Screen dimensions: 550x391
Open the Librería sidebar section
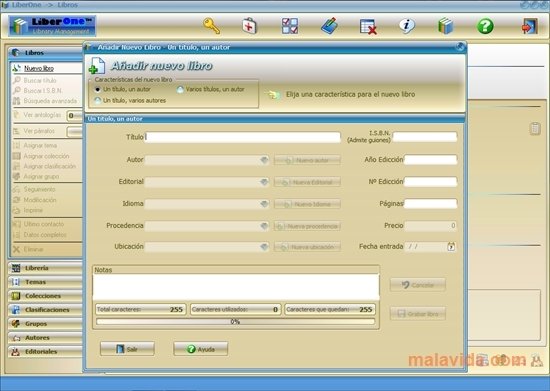[x=45, y=268]
